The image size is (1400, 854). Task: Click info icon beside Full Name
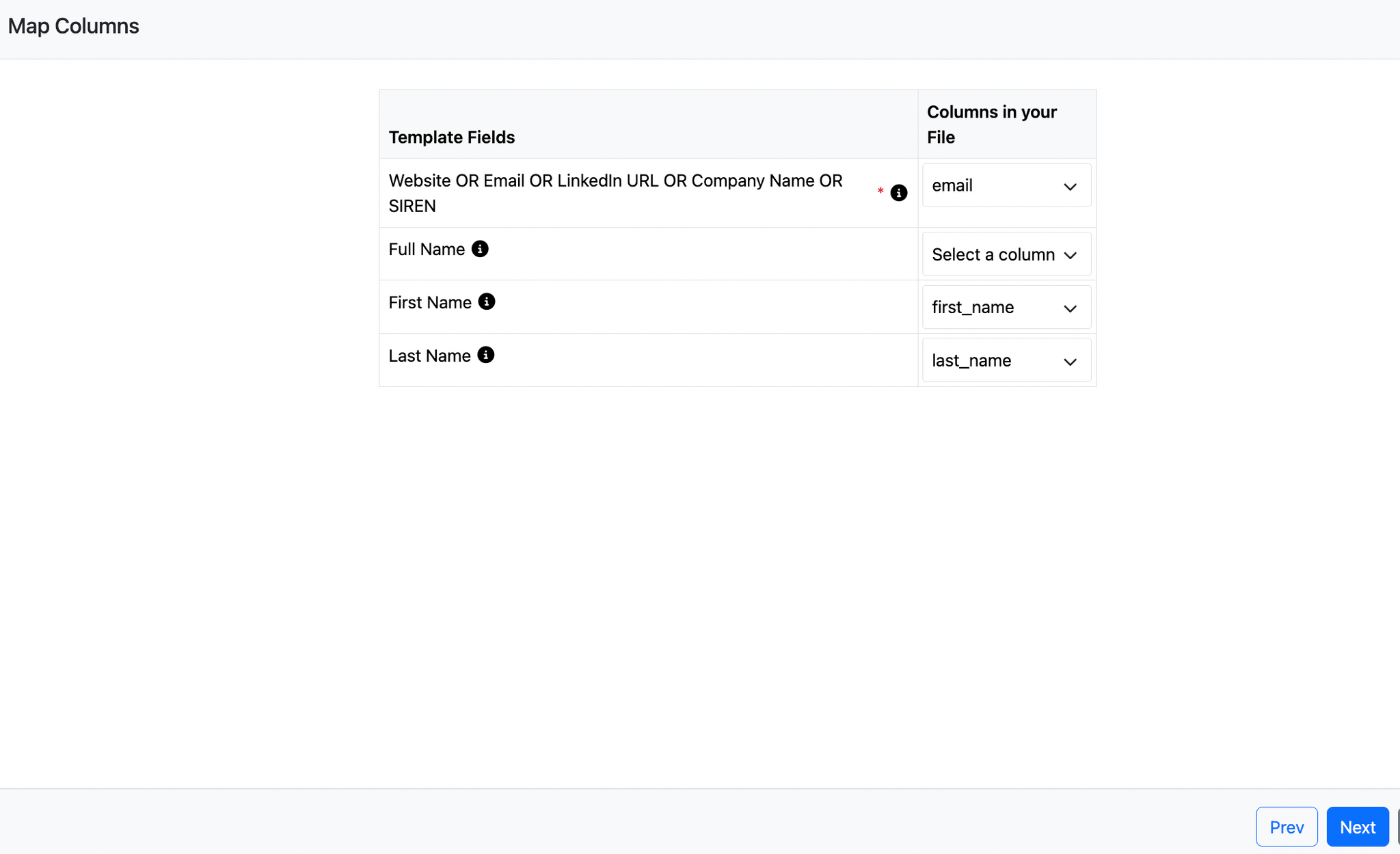(480, 248)
